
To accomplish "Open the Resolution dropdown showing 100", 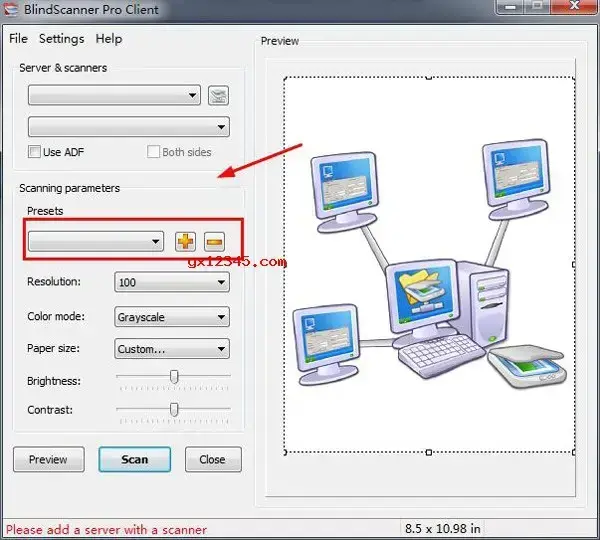I will pos(172,282).
